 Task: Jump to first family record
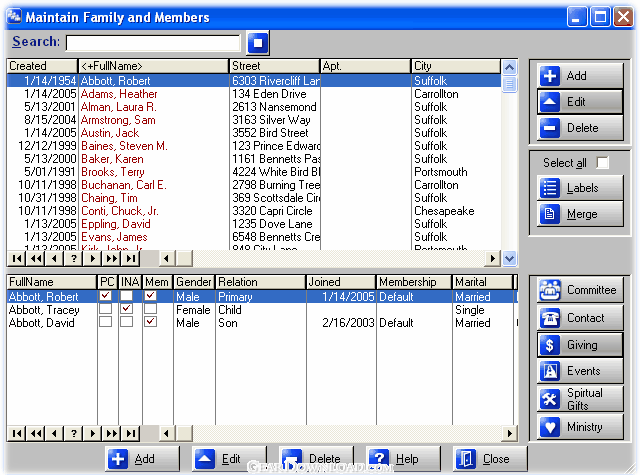click(17, 258)
